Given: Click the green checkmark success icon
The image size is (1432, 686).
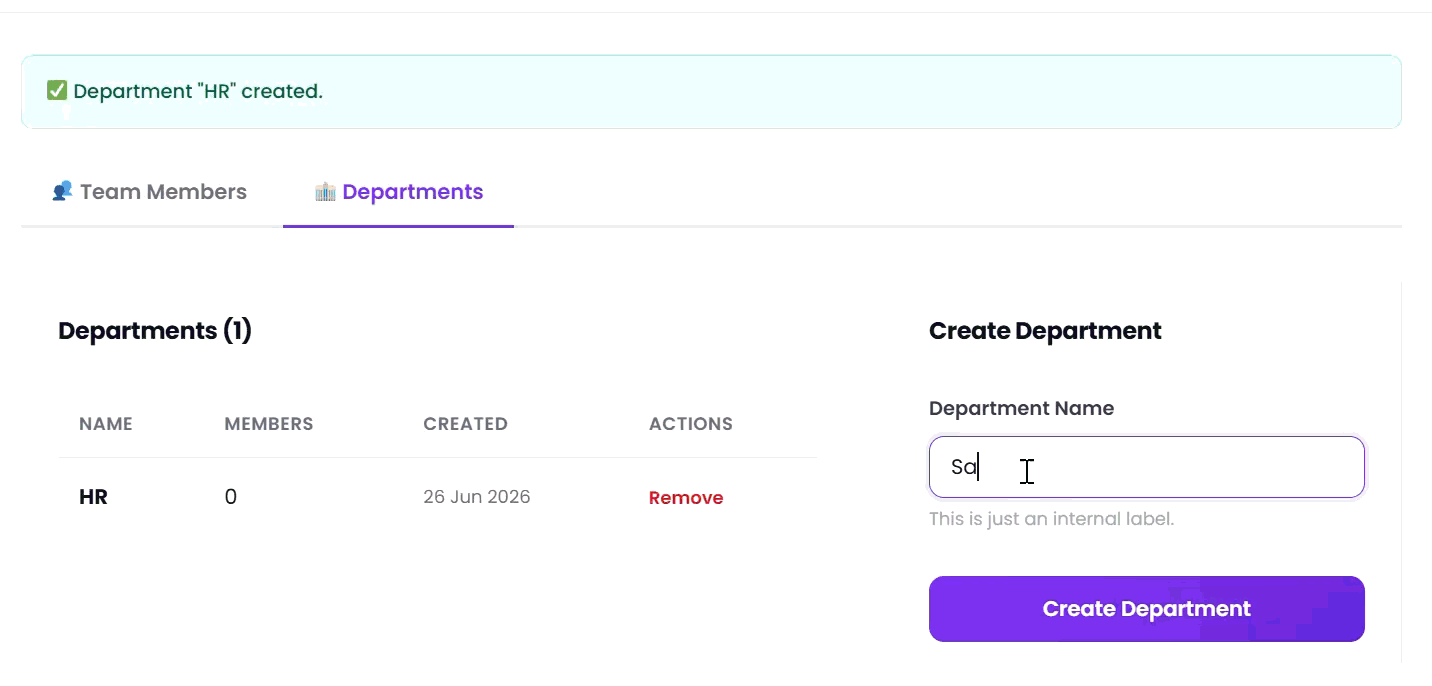Looking at the screenshot, I should [x=57, y=91].
